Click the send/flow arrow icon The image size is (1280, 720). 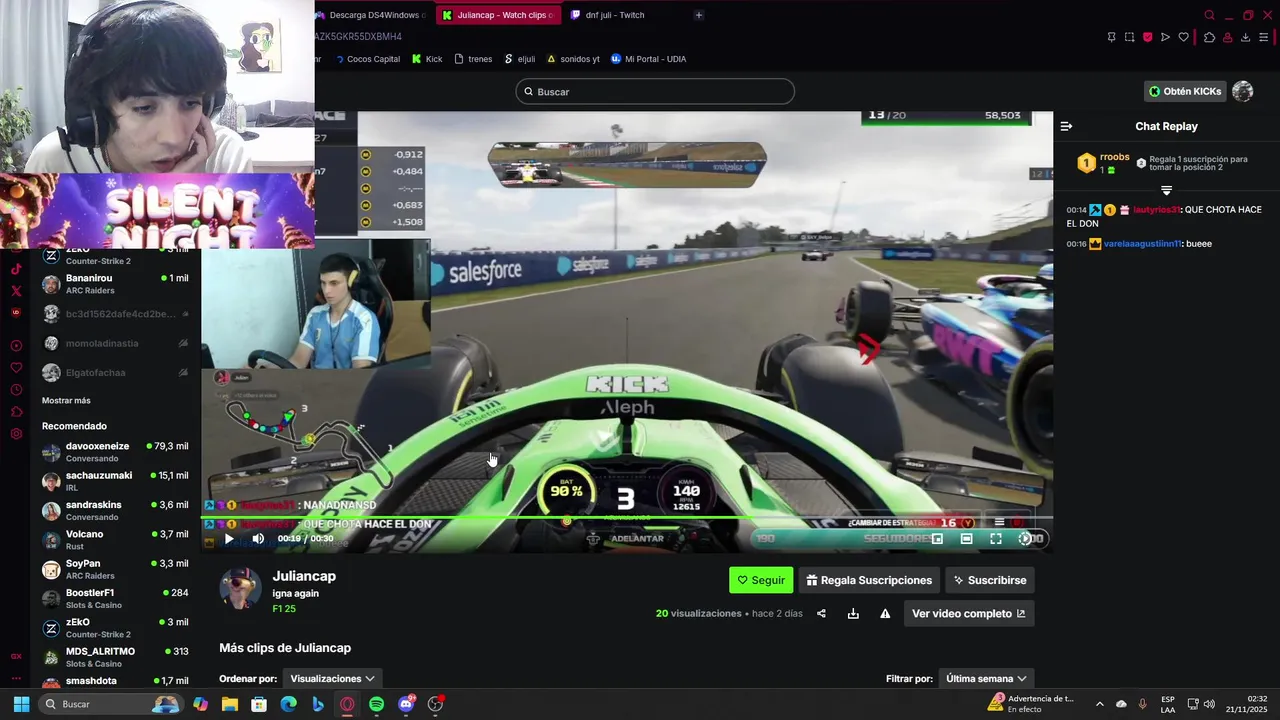click(x=1165, y=37)
